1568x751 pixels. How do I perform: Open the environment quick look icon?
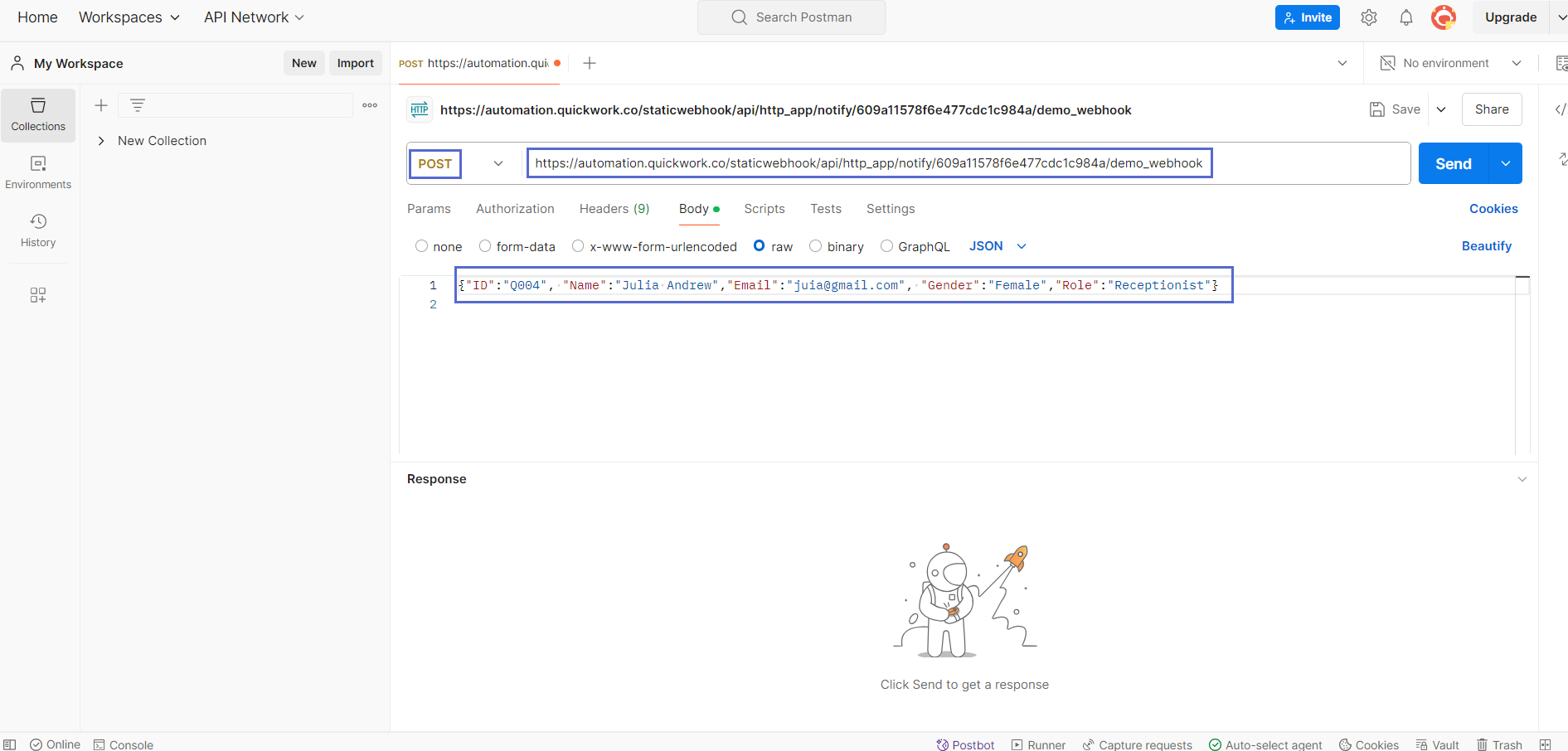click(1561, 63)
